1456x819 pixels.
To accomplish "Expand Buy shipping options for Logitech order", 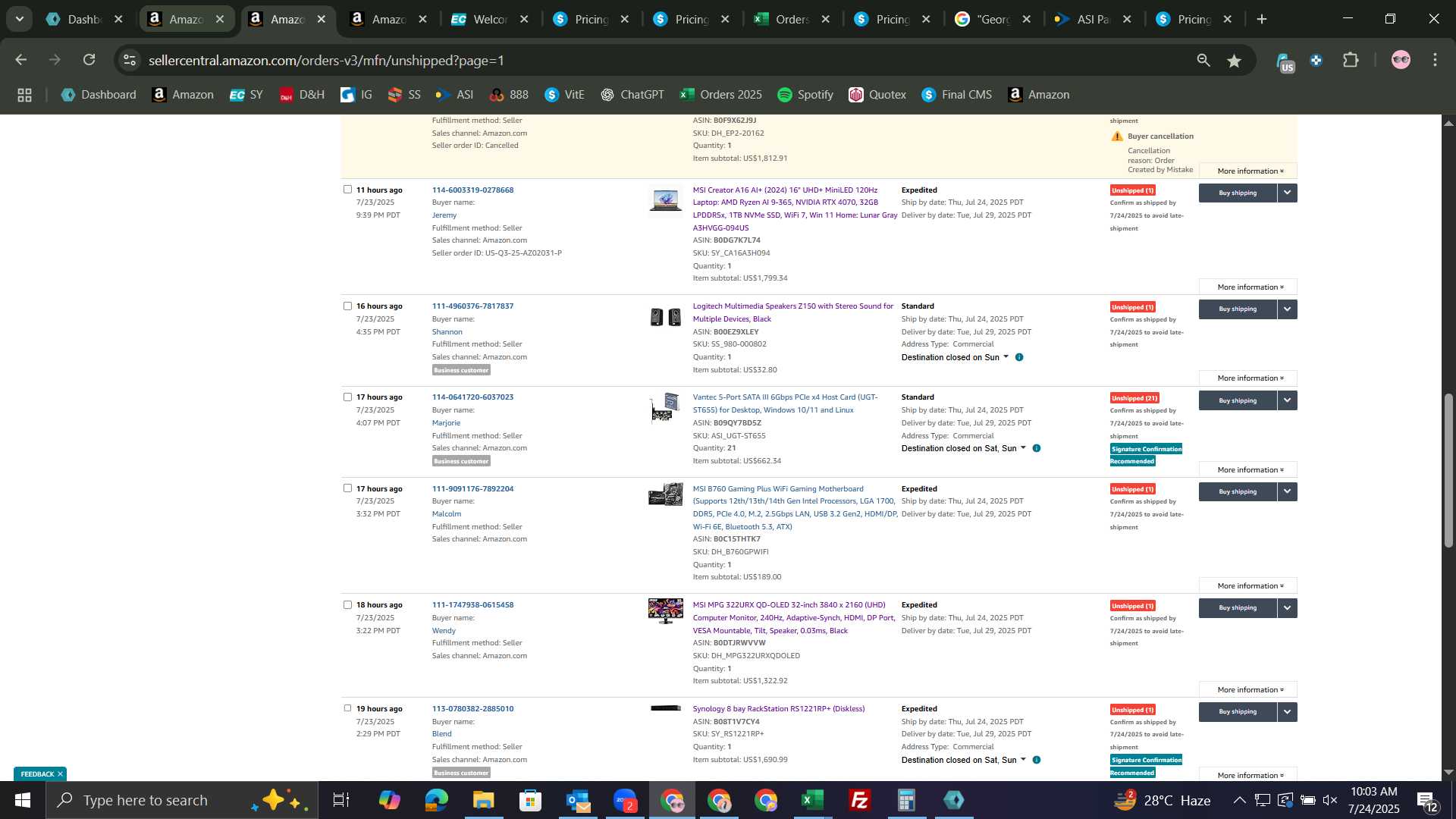I will pos(1287,309).
